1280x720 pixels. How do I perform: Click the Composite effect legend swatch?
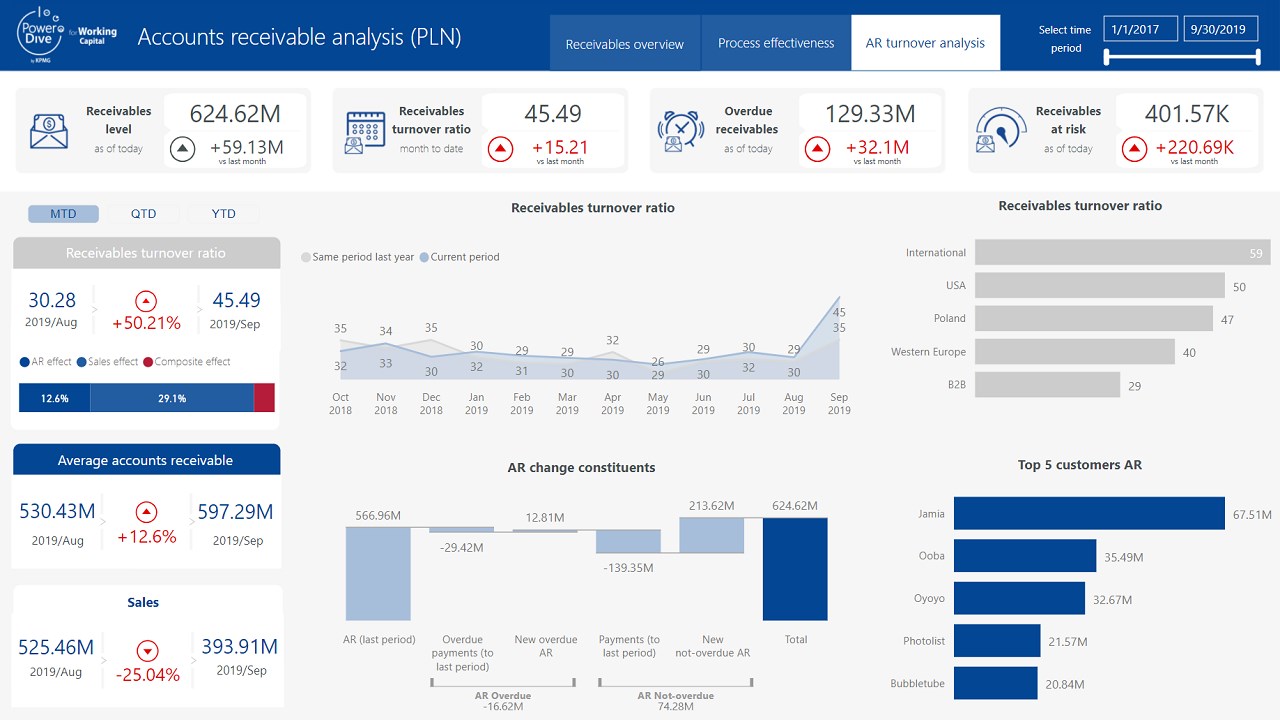pos(148,362)
